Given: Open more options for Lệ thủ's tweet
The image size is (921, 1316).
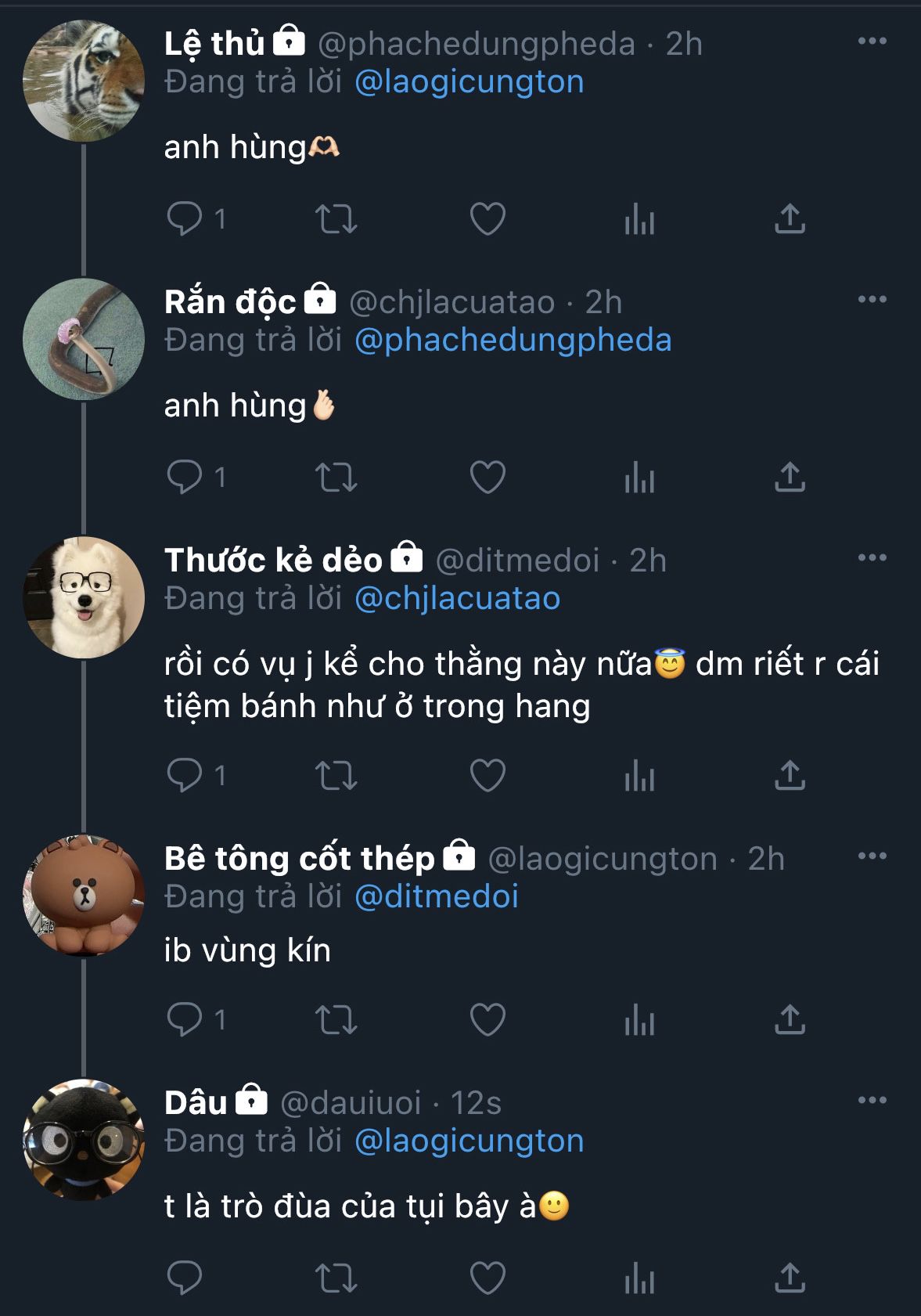Looking at the screenshot, I should tap(872, 41).
